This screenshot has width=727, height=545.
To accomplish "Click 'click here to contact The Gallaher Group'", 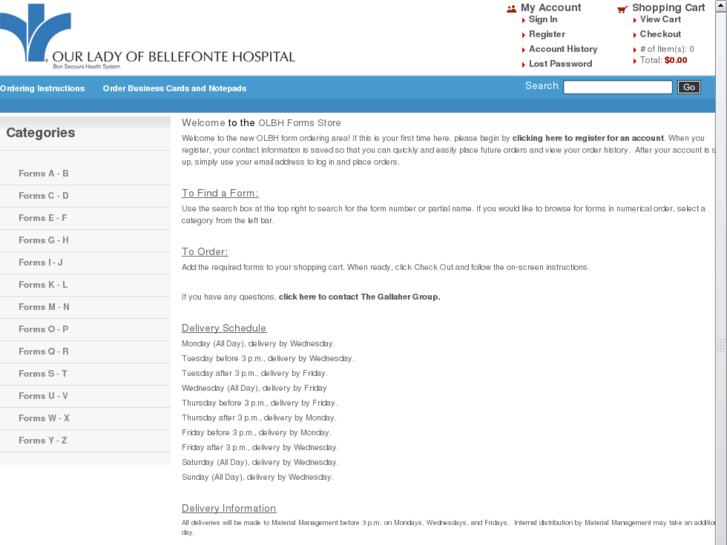I will (x=359, y=297).
